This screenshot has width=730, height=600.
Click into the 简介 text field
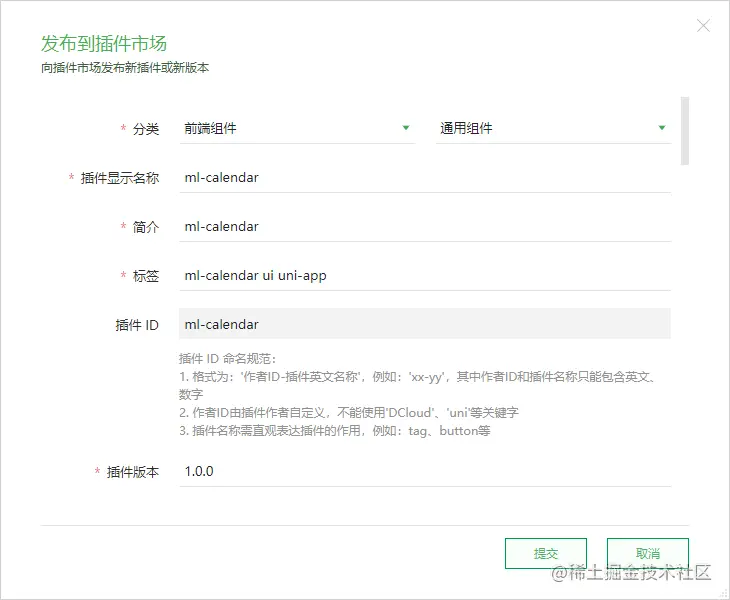pos(424,226)
